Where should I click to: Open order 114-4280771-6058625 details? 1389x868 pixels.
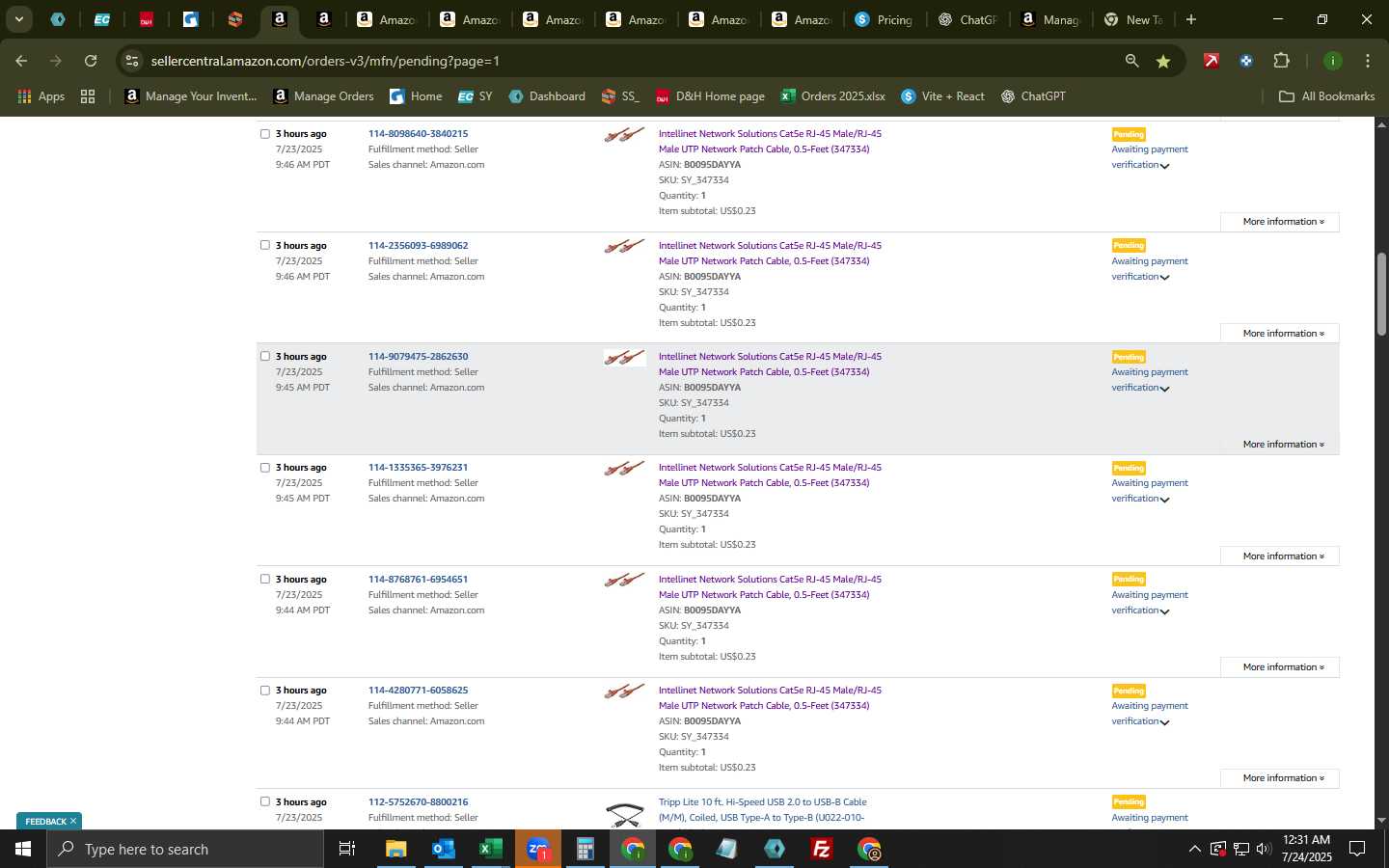418,691
